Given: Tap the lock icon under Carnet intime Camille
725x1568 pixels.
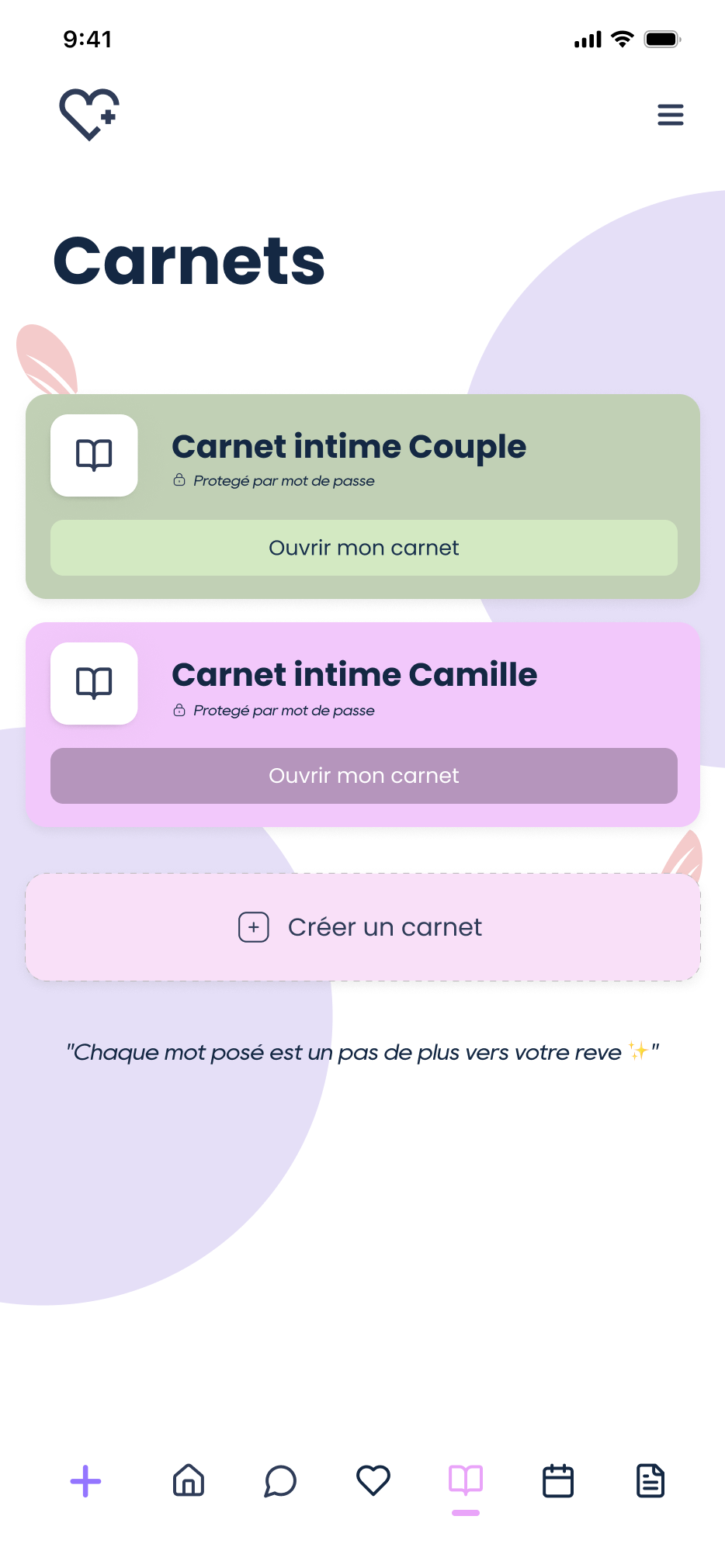Looking at the screenshot, I should point(179,710).
